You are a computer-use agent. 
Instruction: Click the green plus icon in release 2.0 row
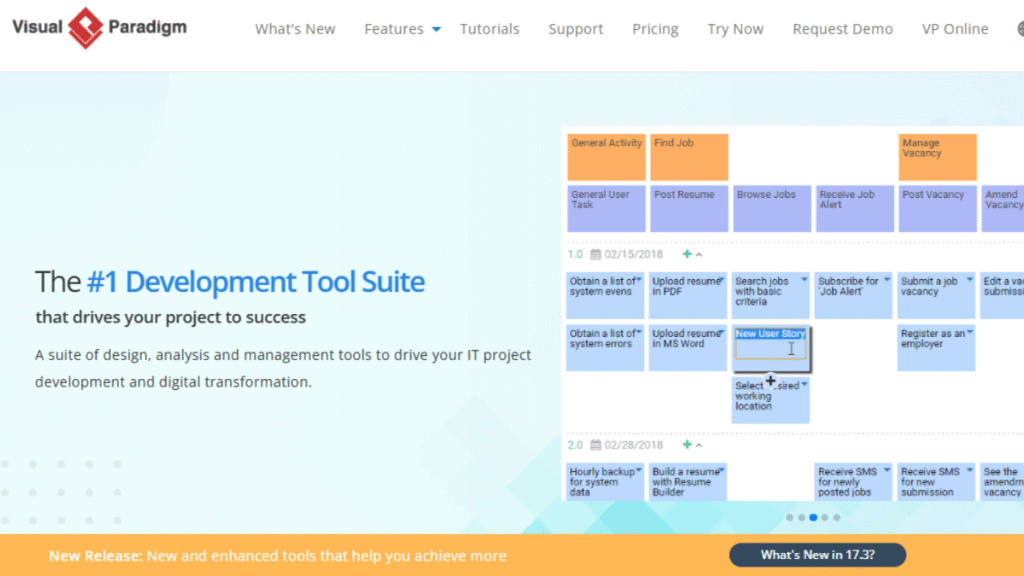686,445
